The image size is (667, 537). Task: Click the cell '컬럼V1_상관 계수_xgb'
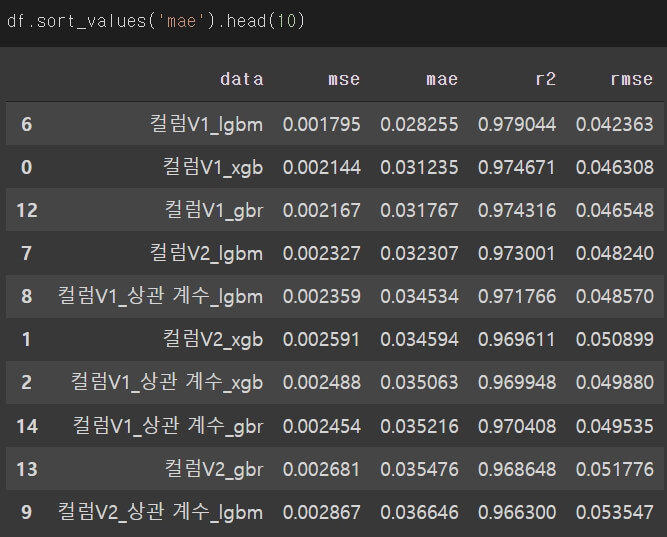(x=167, y=382)
